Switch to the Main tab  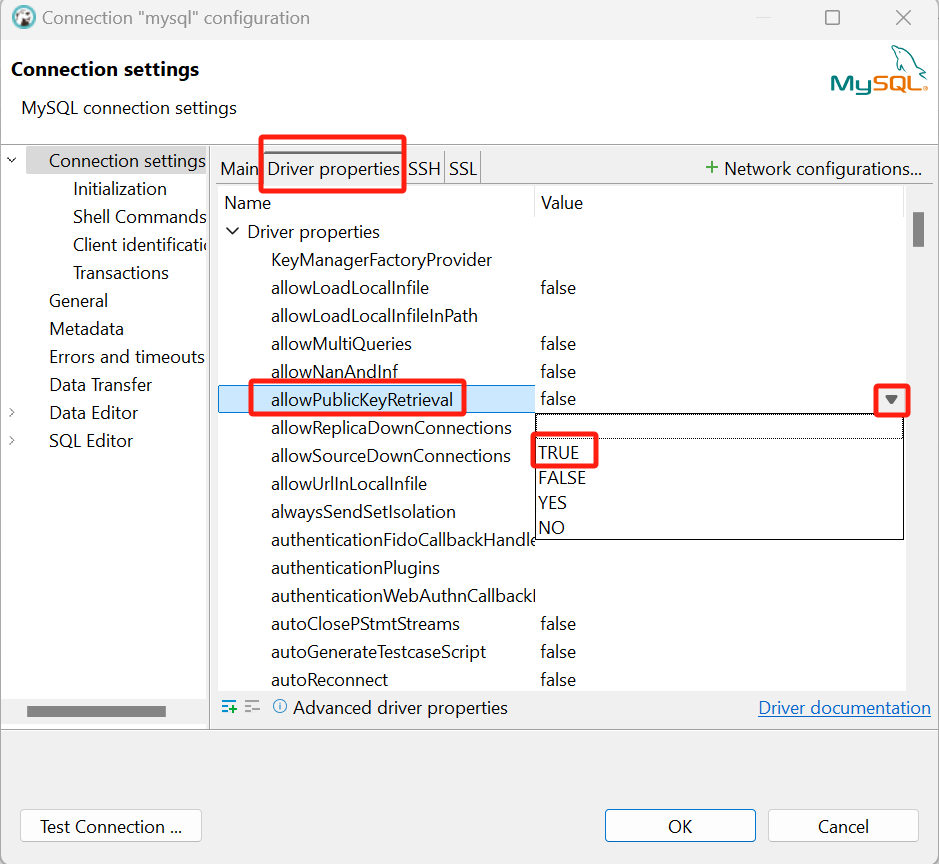239,169
